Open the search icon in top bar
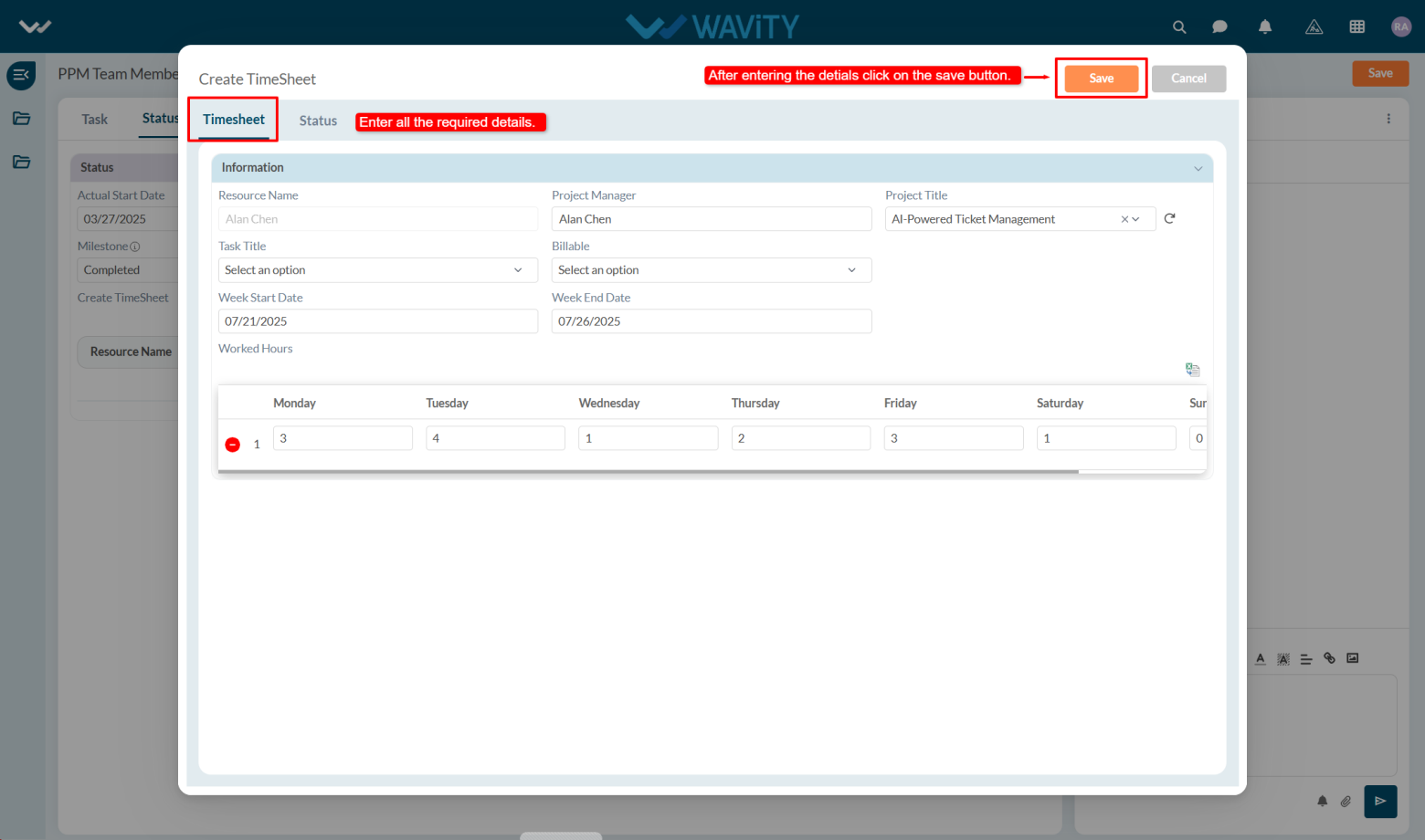The height and width of the screenshot is (840, 1425). (1179, 27)
